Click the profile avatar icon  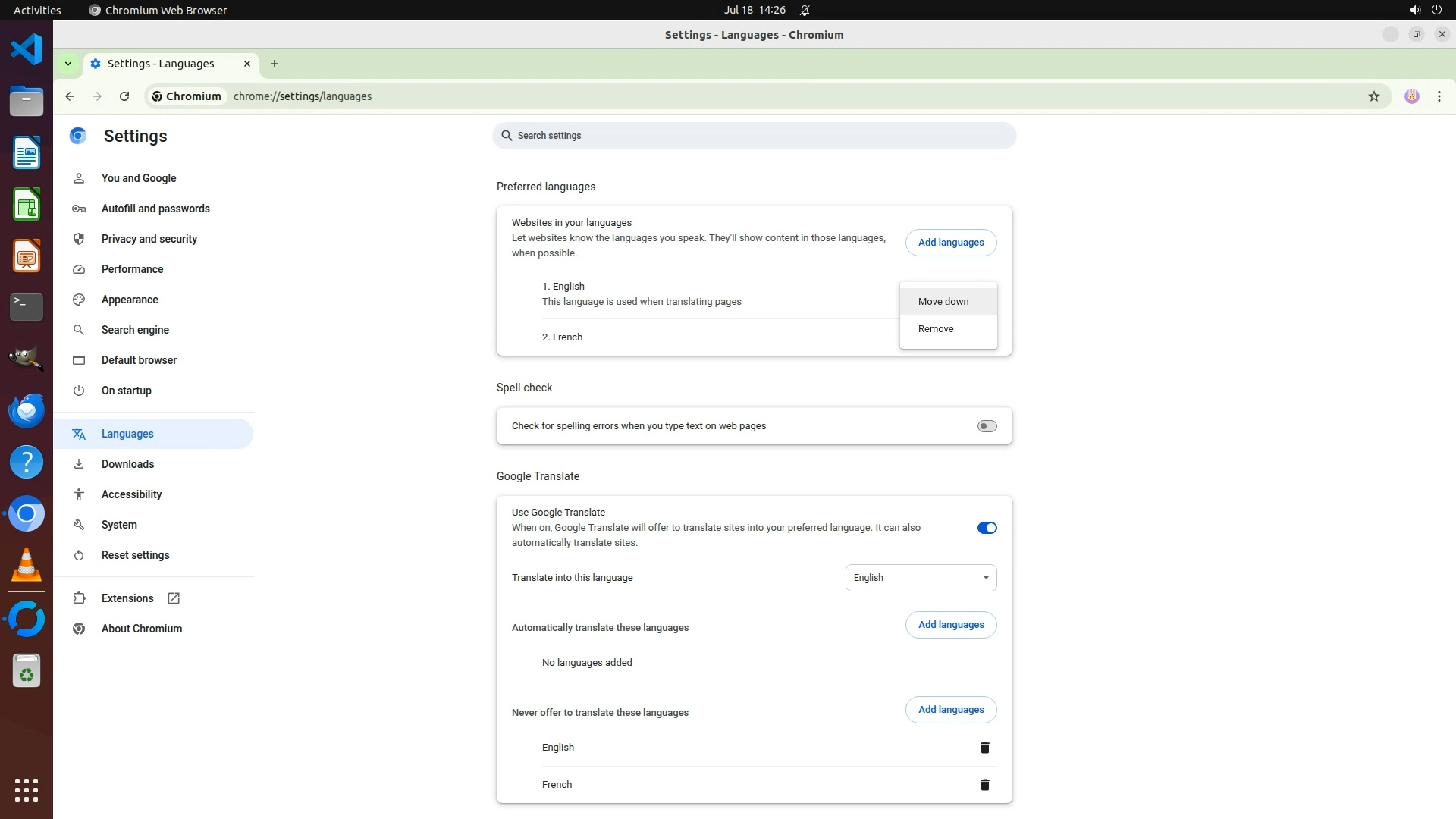tap(1411, 96)
